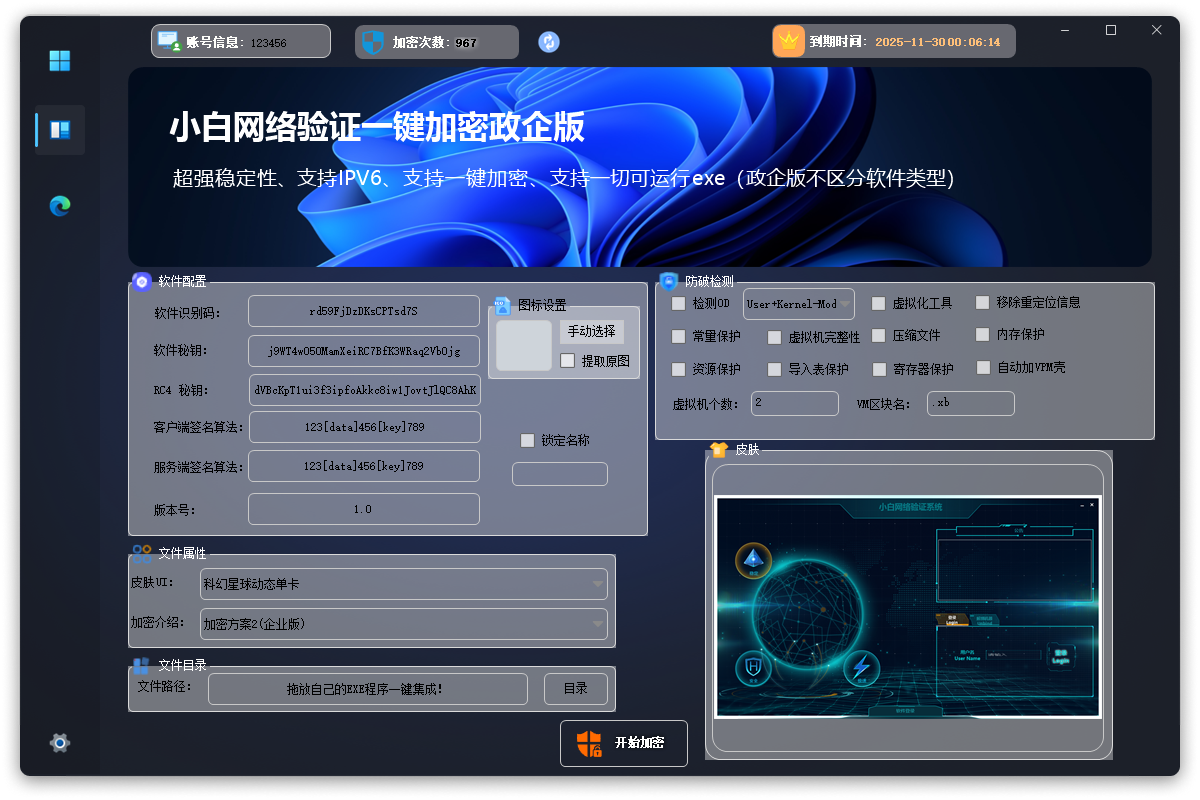Check the 自动加VPM壳 option
This screenshot has width=1200, height=800.
point(982,367)
